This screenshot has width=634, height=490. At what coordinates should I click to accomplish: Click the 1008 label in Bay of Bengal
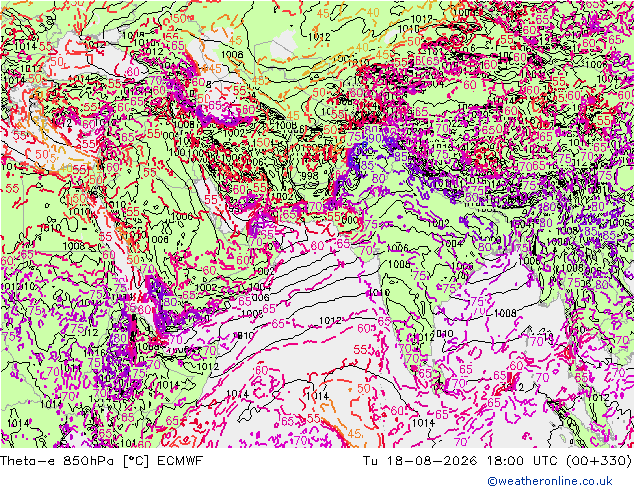coord(505,313)
